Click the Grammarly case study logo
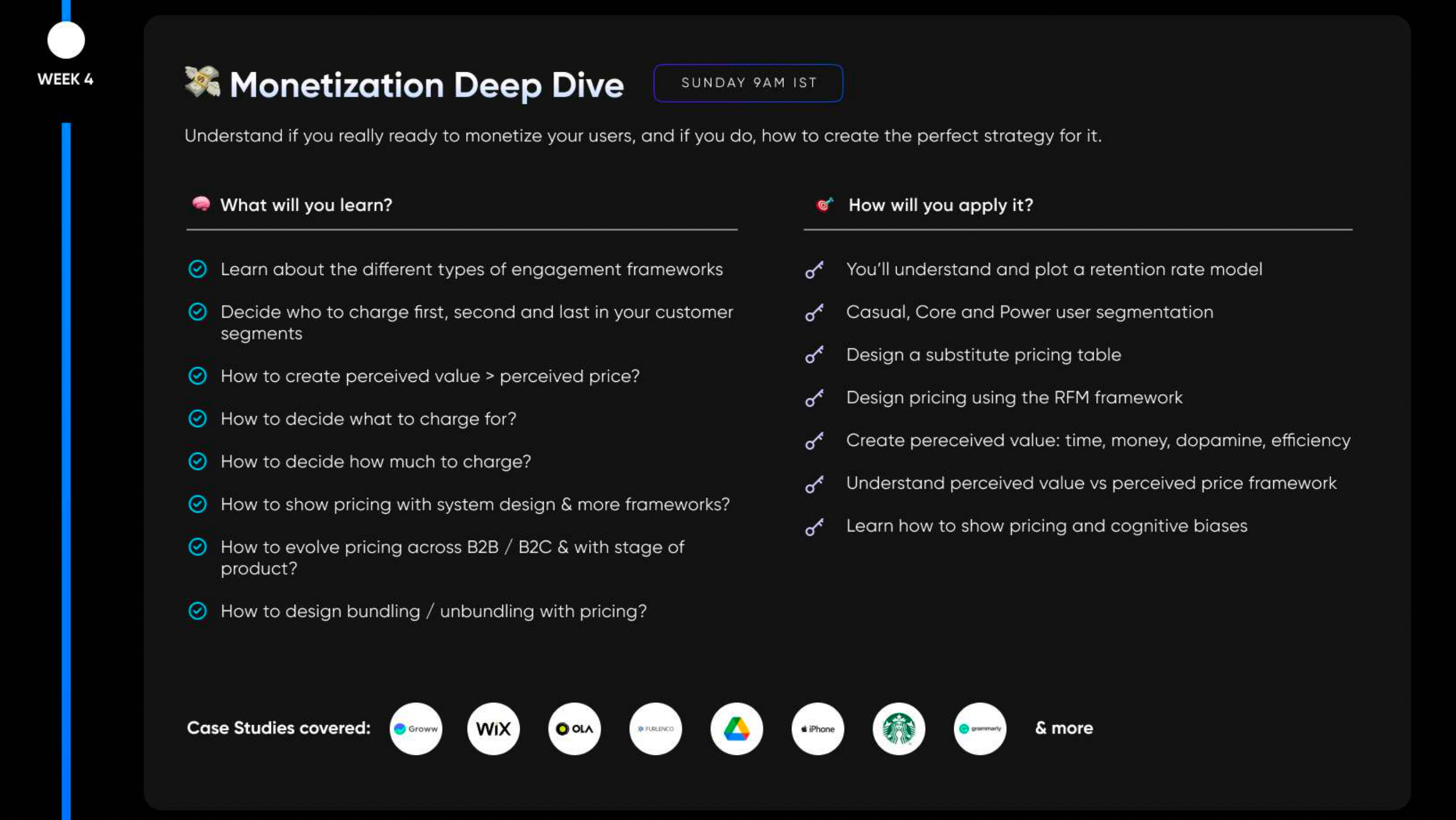This screenshot has height=820, width=1456. pos(980,728)
